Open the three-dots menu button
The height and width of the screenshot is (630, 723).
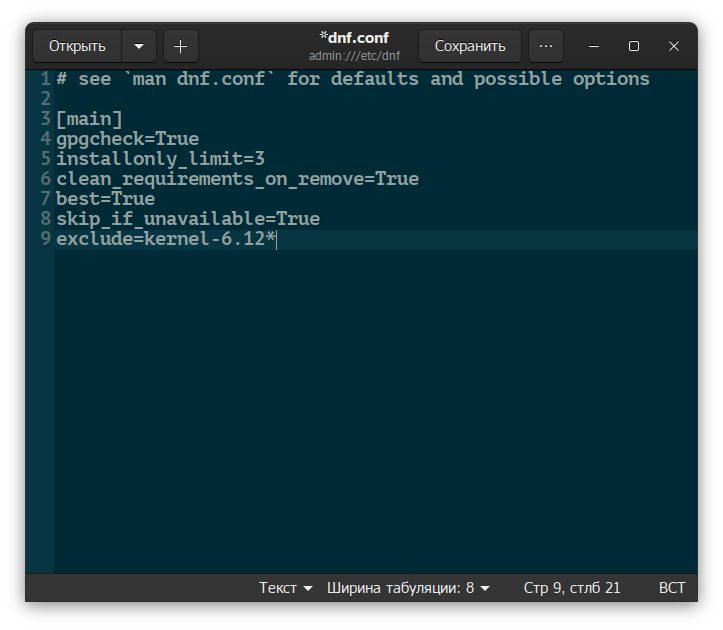click(x=545, y=46)
